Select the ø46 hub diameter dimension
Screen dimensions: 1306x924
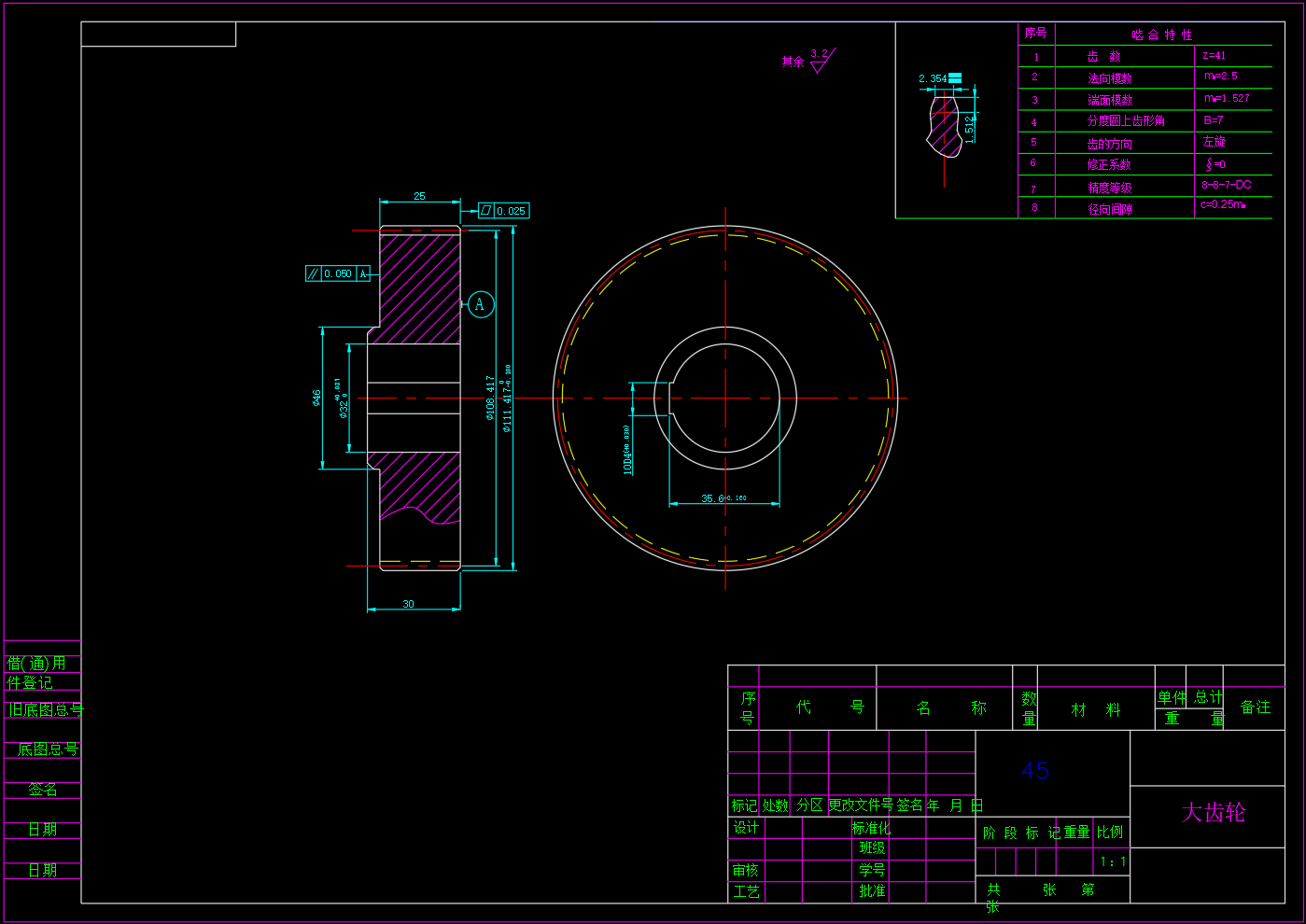click(317, 399)
